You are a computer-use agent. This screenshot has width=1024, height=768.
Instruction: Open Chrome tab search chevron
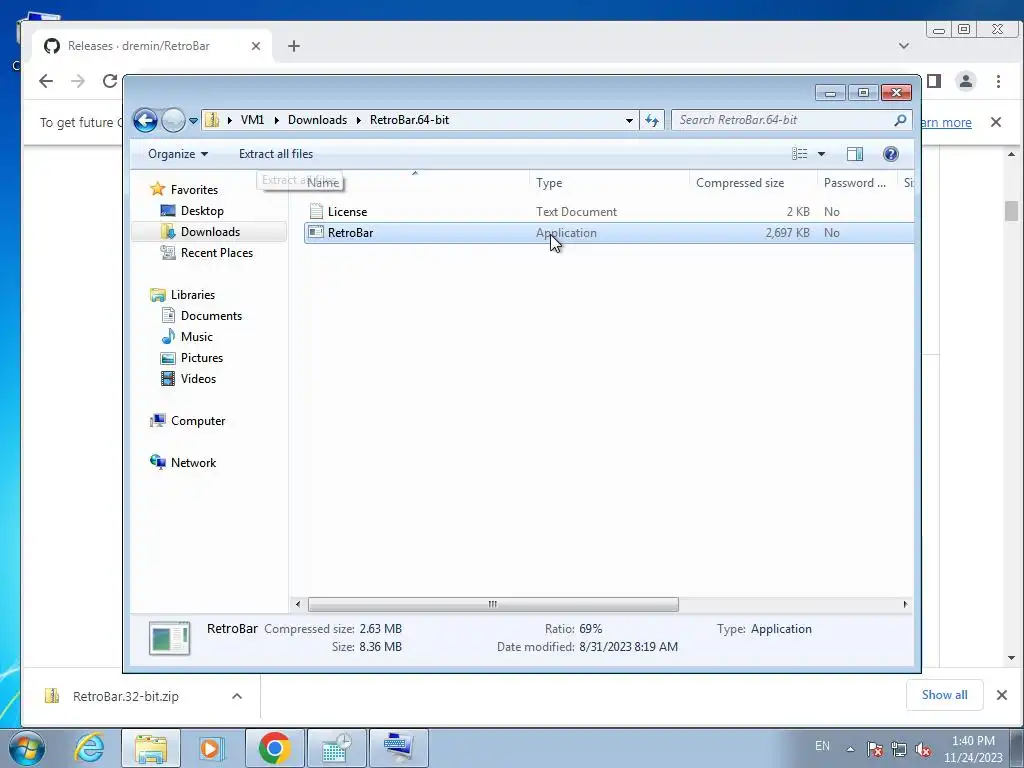pos(904,46)
